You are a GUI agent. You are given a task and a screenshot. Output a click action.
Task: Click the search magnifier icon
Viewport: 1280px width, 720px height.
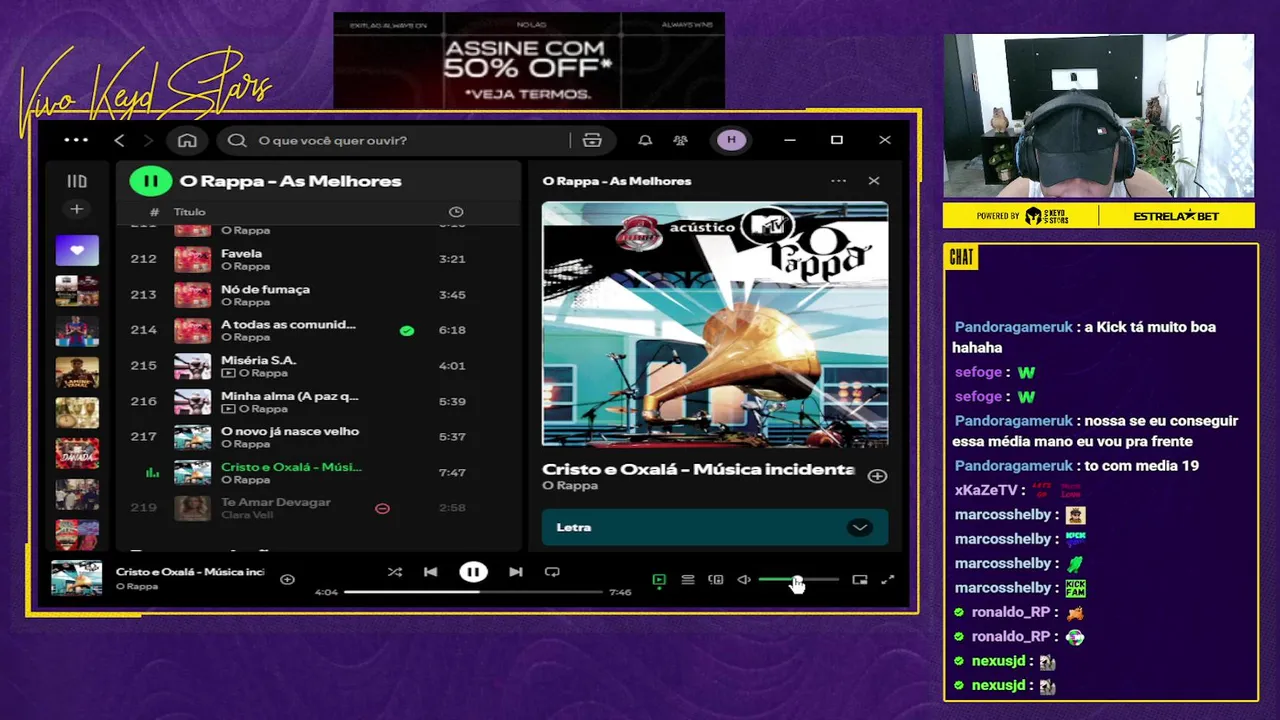[x=237, y=140]
